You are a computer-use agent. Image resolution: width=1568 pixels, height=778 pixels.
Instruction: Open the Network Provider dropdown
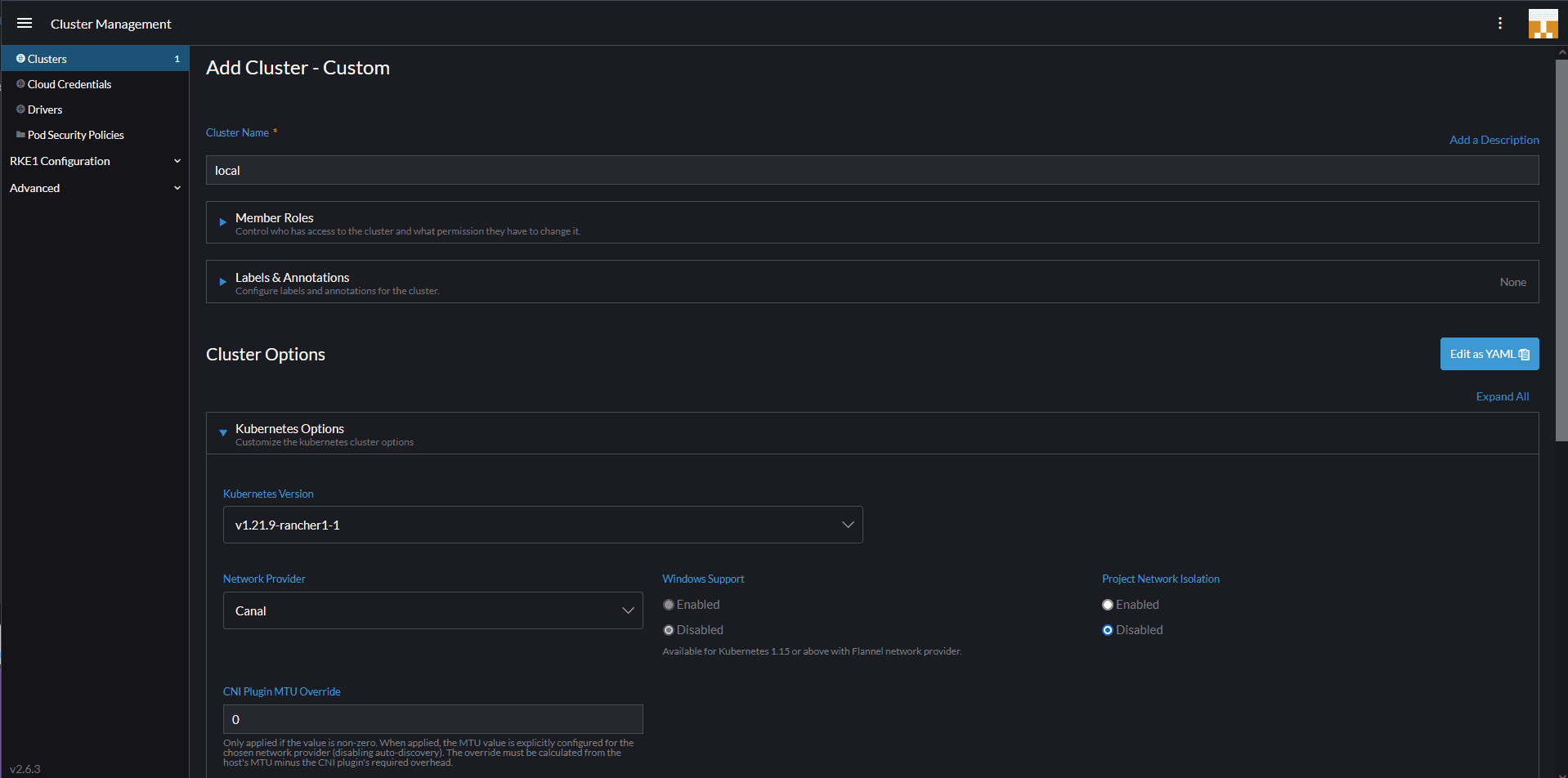click(432, 610)
